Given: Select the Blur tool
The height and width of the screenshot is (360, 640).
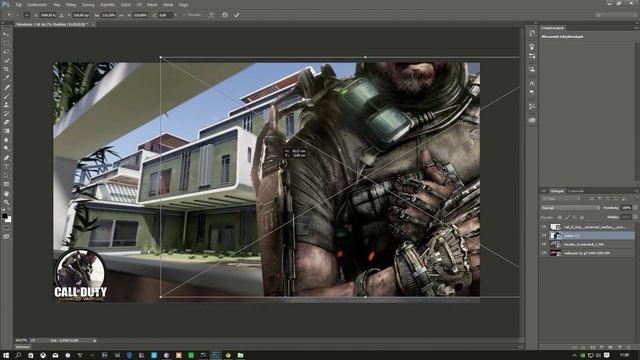Looking at the screenshot, I should click(x=6, y=140).
